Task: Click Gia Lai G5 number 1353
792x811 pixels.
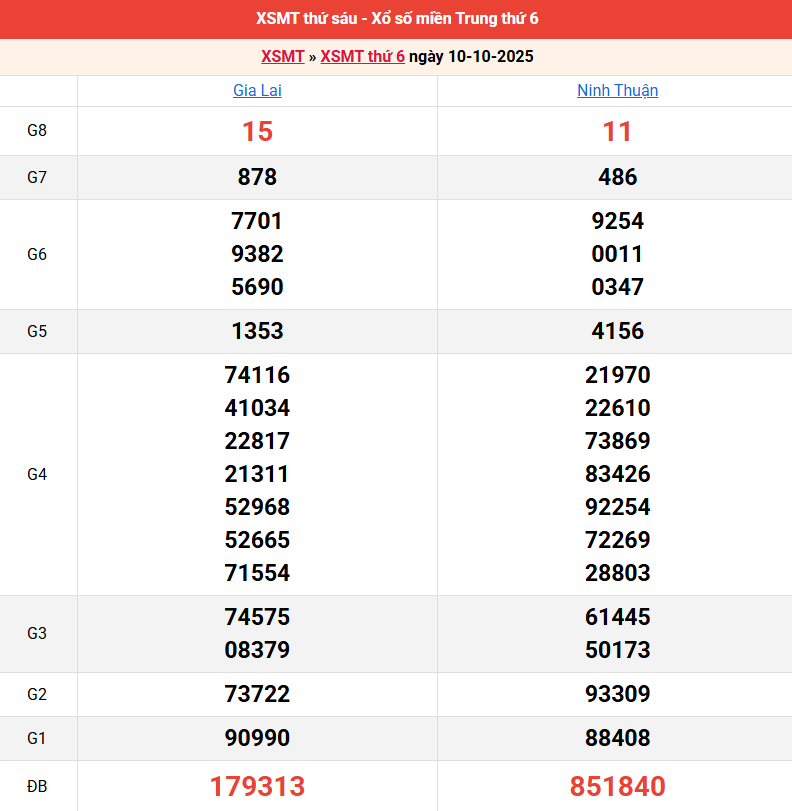Action: 257,331
